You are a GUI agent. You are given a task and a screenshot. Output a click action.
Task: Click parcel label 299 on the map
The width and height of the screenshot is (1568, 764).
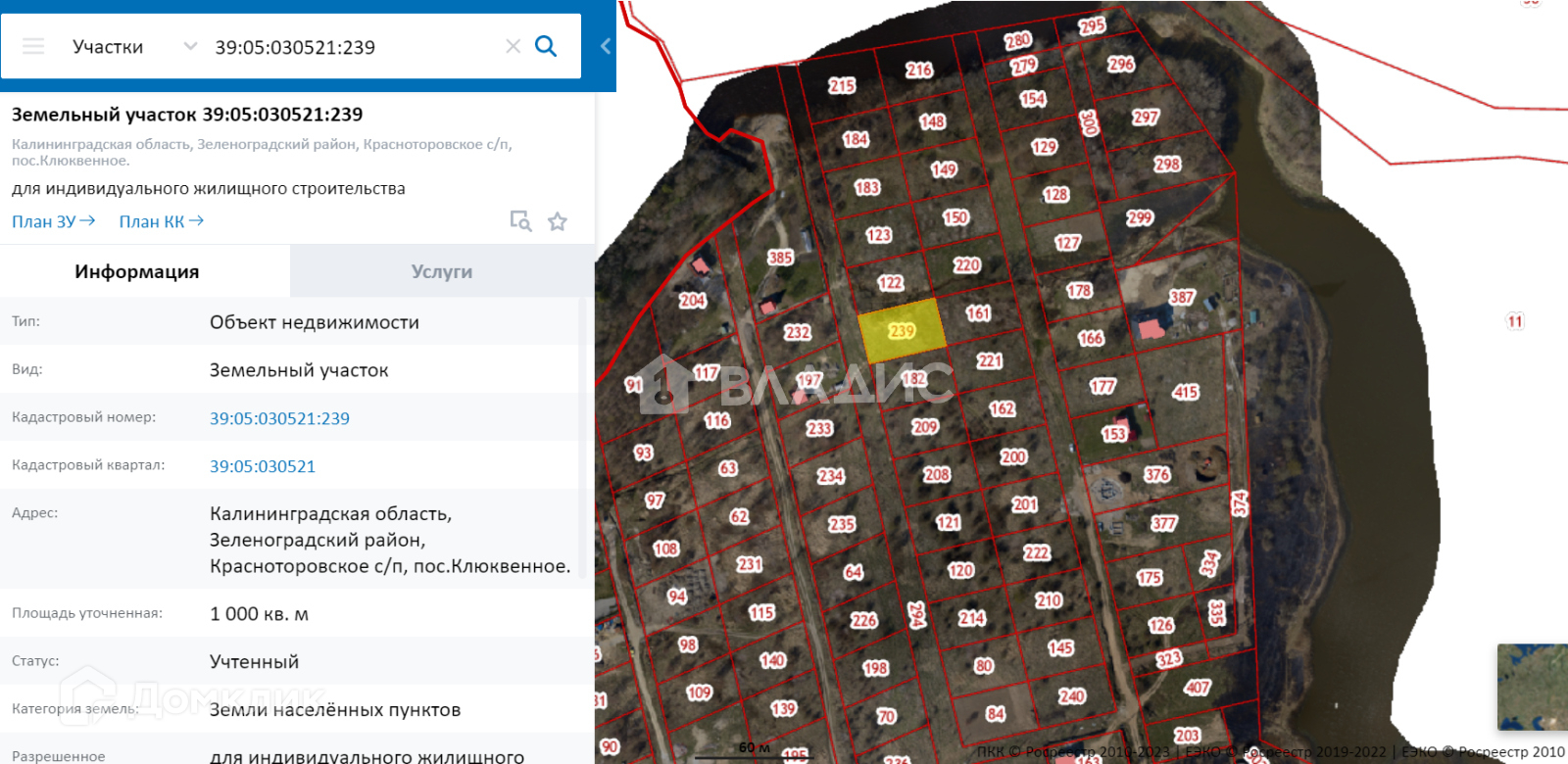[x=1140, y=217]
